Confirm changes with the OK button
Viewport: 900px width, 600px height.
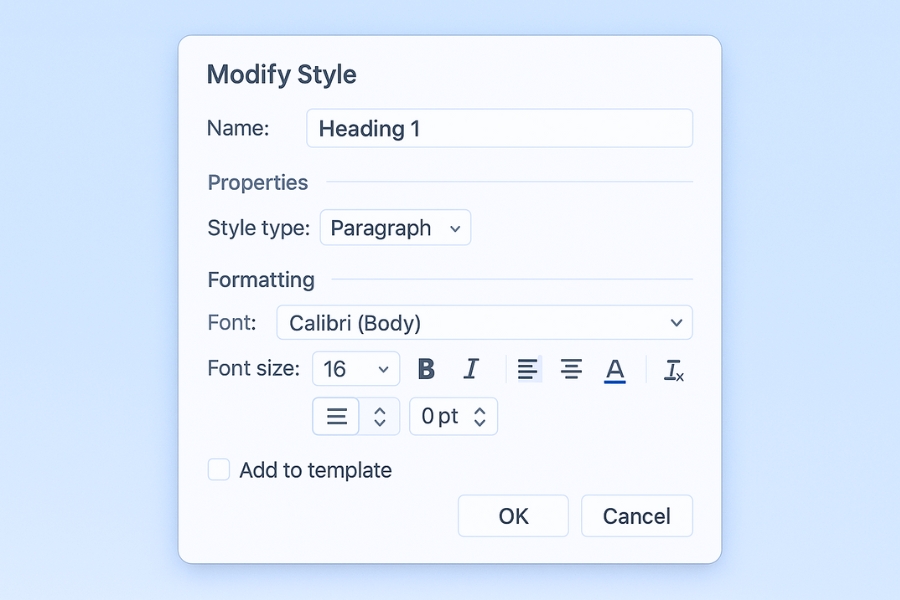point(513,516)
